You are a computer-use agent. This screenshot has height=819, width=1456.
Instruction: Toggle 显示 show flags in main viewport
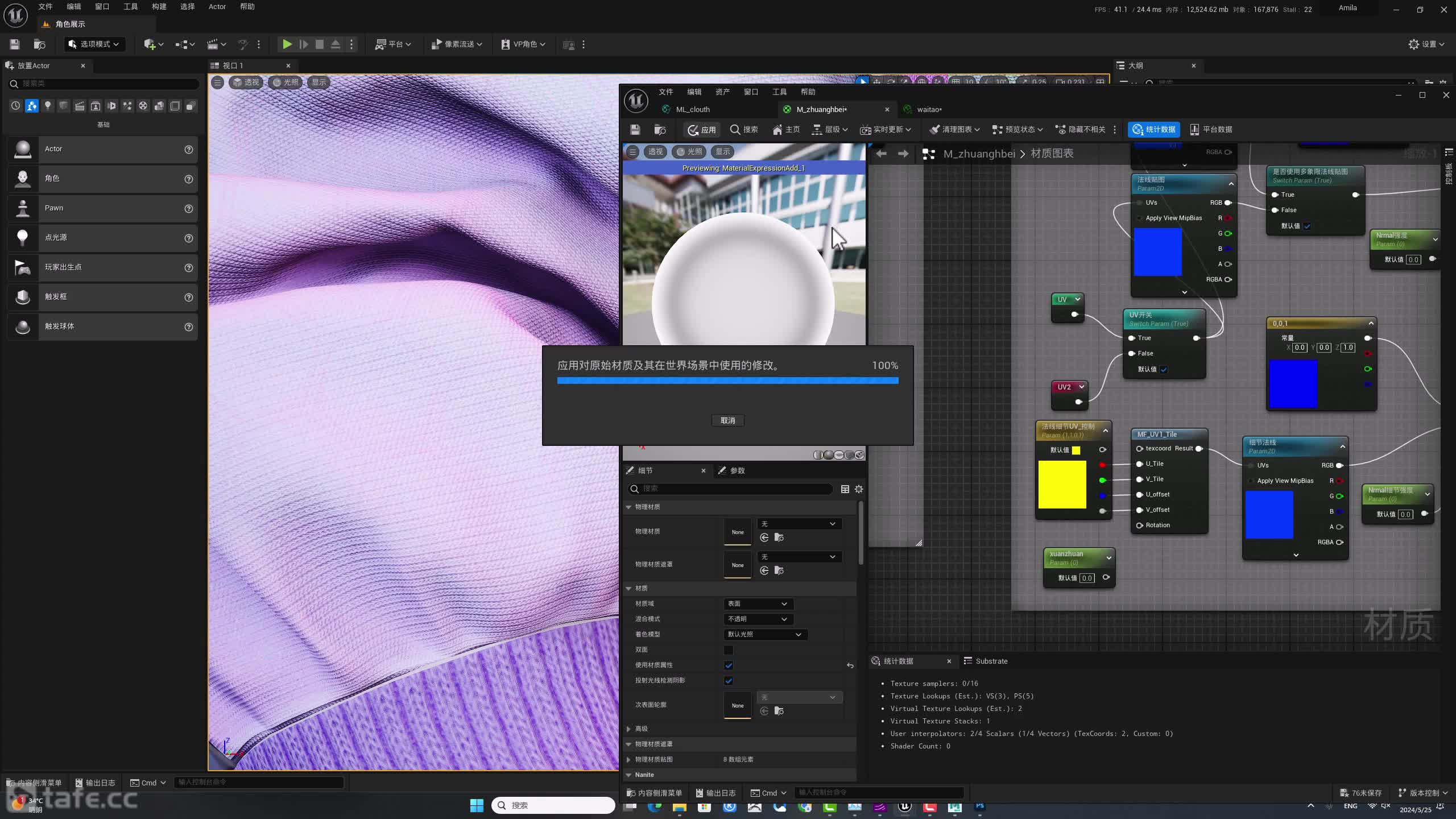tap(319, 82)
